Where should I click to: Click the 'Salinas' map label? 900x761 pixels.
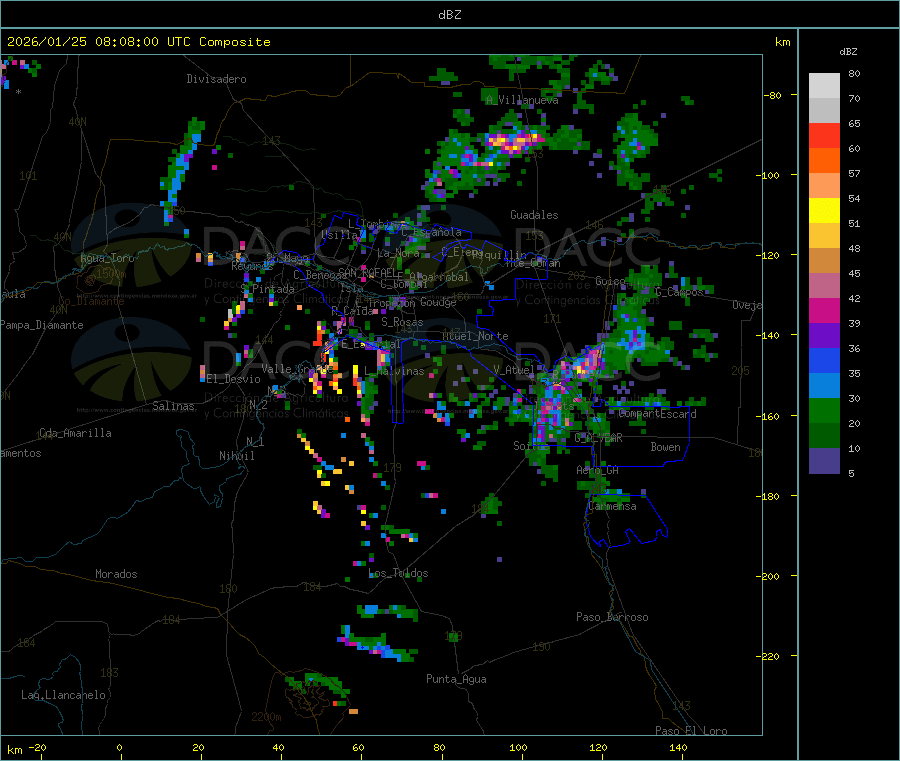coord(173,406)
